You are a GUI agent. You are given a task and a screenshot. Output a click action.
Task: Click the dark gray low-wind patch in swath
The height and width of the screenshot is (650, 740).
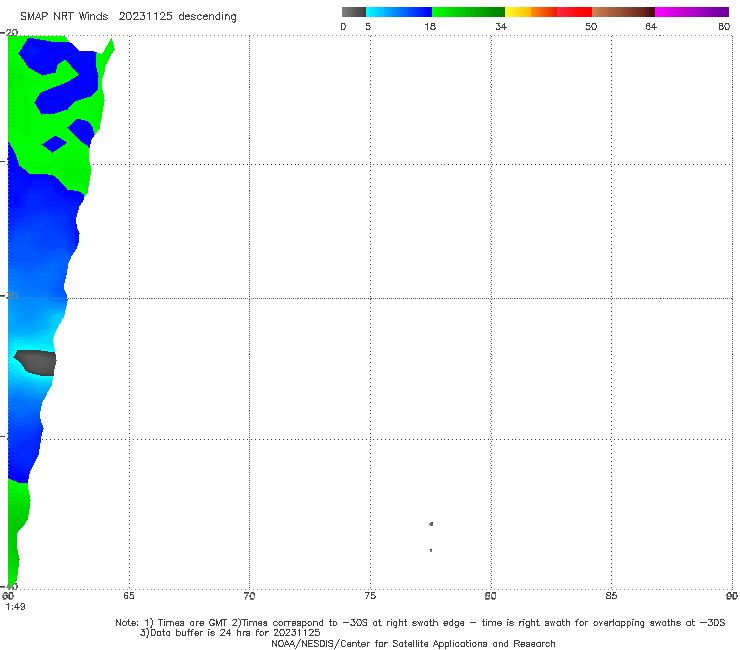point(37,363)
